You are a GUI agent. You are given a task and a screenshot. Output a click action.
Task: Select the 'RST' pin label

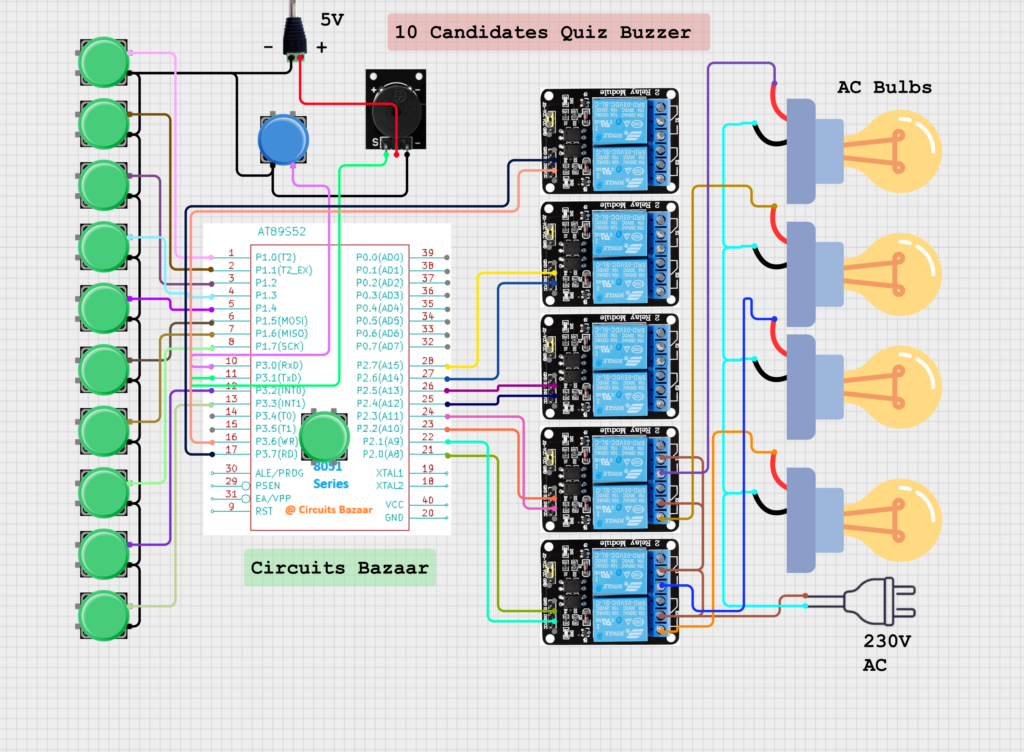[x=264, y=511]
